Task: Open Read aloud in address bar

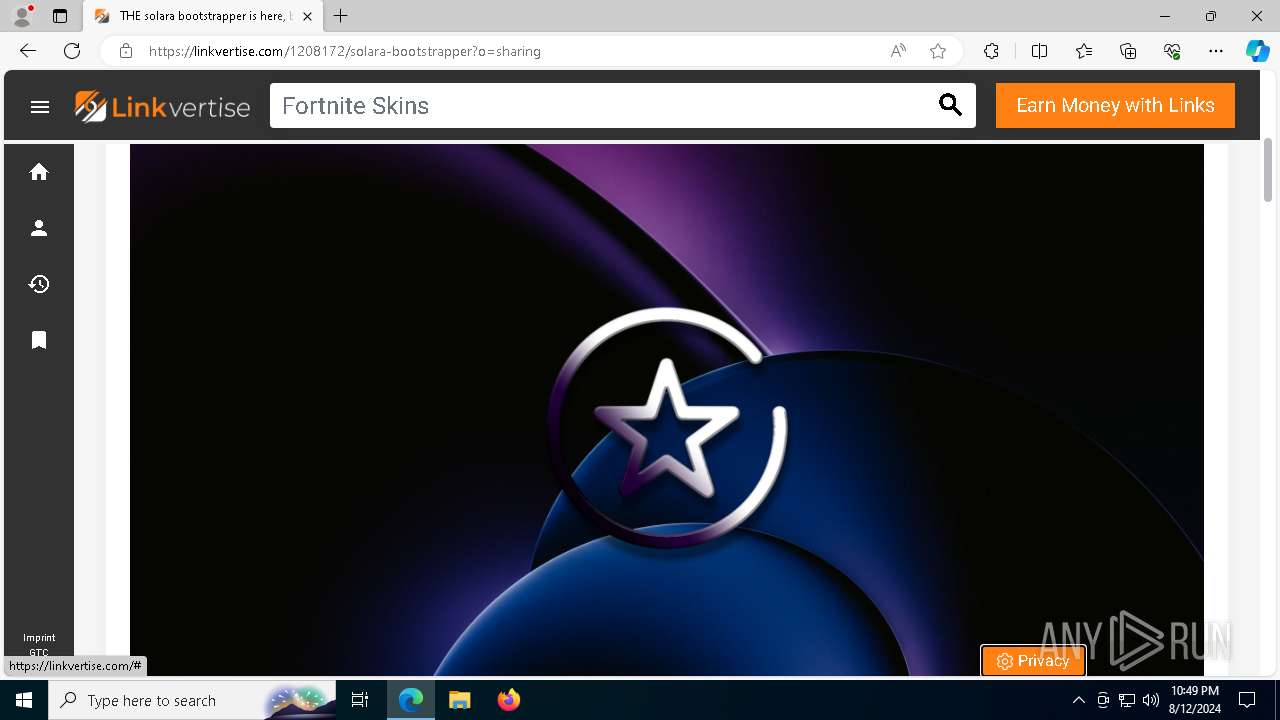Action: tap(898, 51)
